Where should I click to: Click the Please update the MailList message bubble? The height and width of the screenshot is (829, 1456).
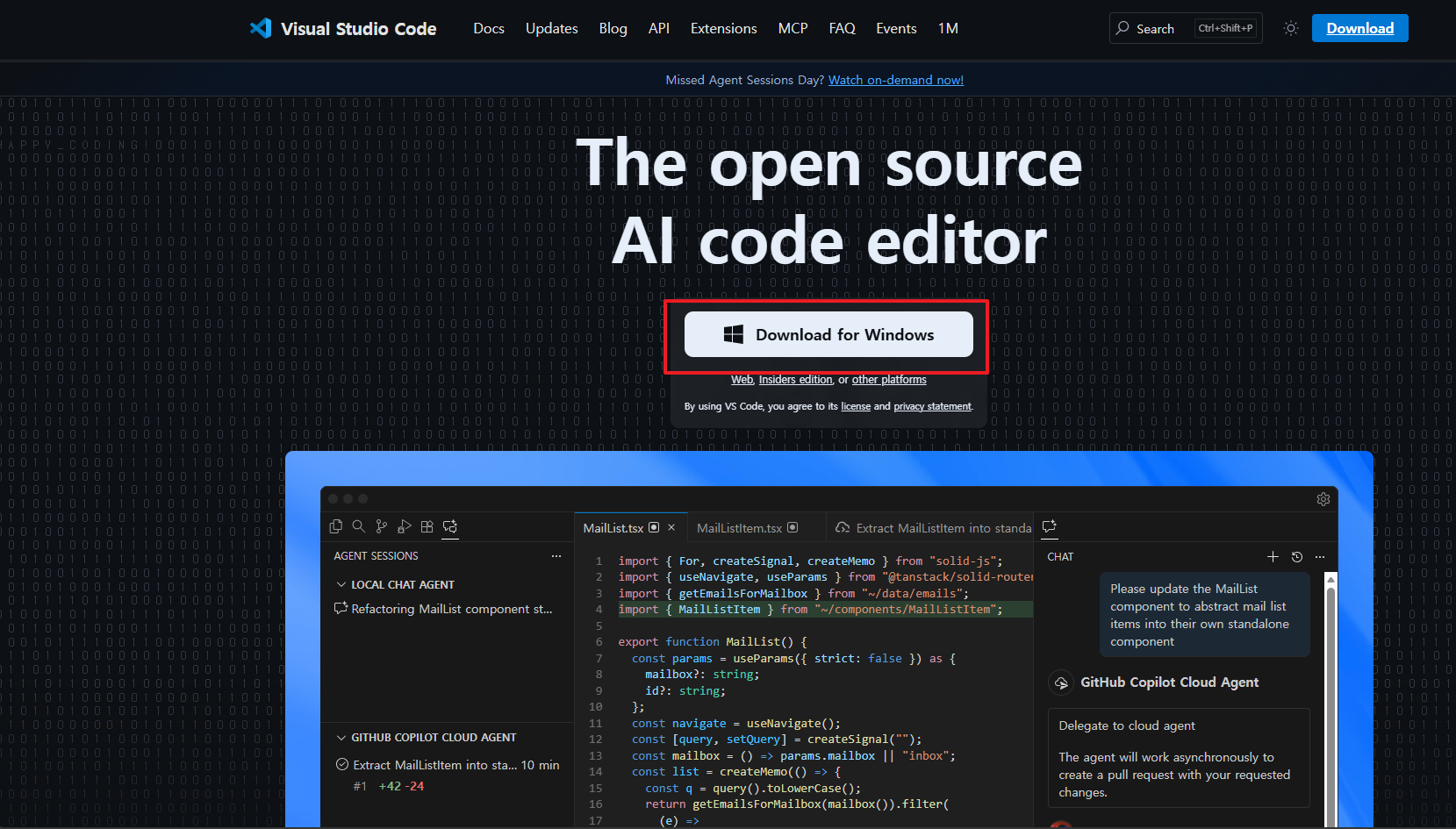1204,615
